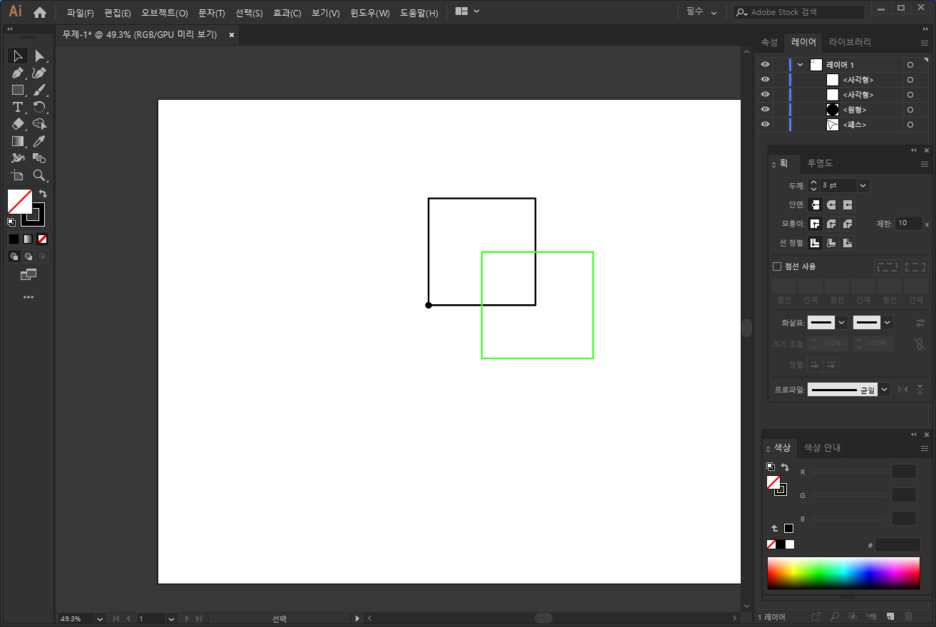Switch to the 라이브러리 tab
936x627 pixels.
tap(849, 42)
